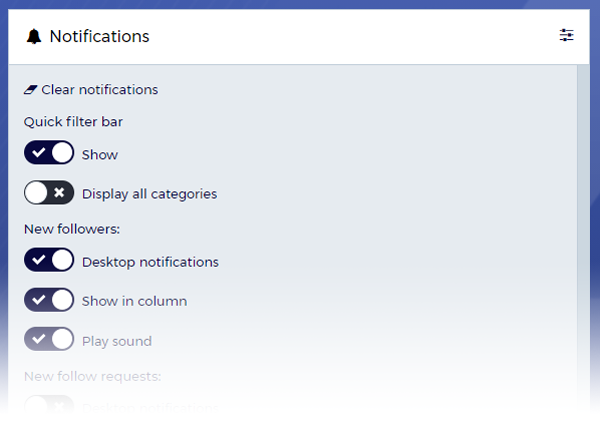600x428 pixels.
Task: Enable the Display all categories switch
Action: (x=49, y=193)
